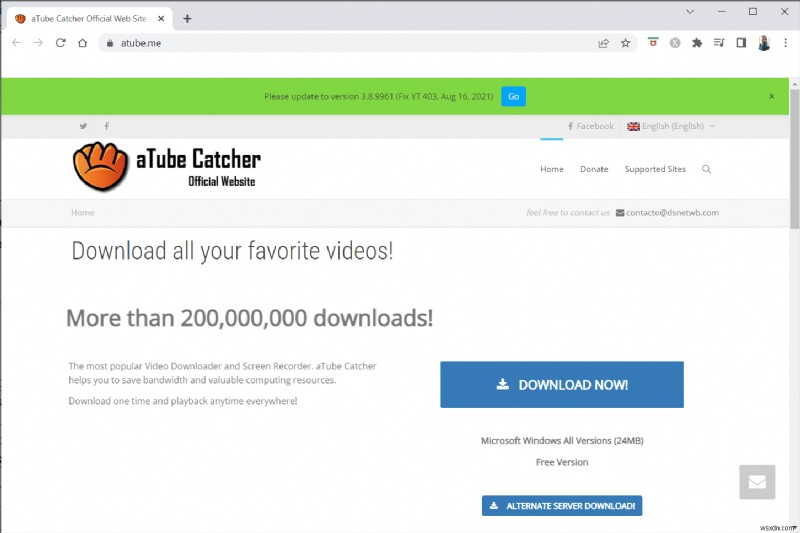Image resolution: width=800 pixels, height=533 pixels.
Task: Go back with the browser back arrow
Action: 16,43
